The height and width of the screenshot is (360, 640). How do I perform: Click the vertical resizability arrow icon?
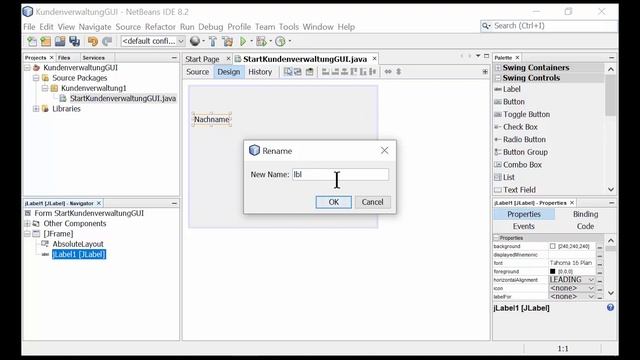pyautogui.click(x=399, y=72)
